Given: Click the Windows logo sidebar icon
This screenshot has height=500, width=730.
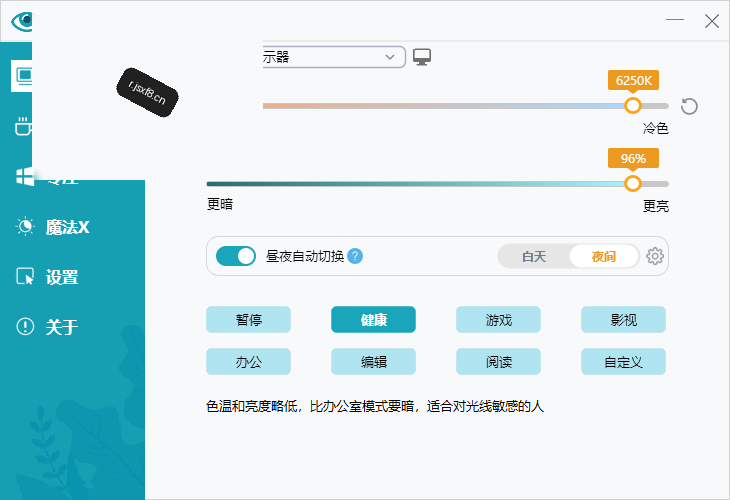Looking at the screenshot, I should 24,176.
